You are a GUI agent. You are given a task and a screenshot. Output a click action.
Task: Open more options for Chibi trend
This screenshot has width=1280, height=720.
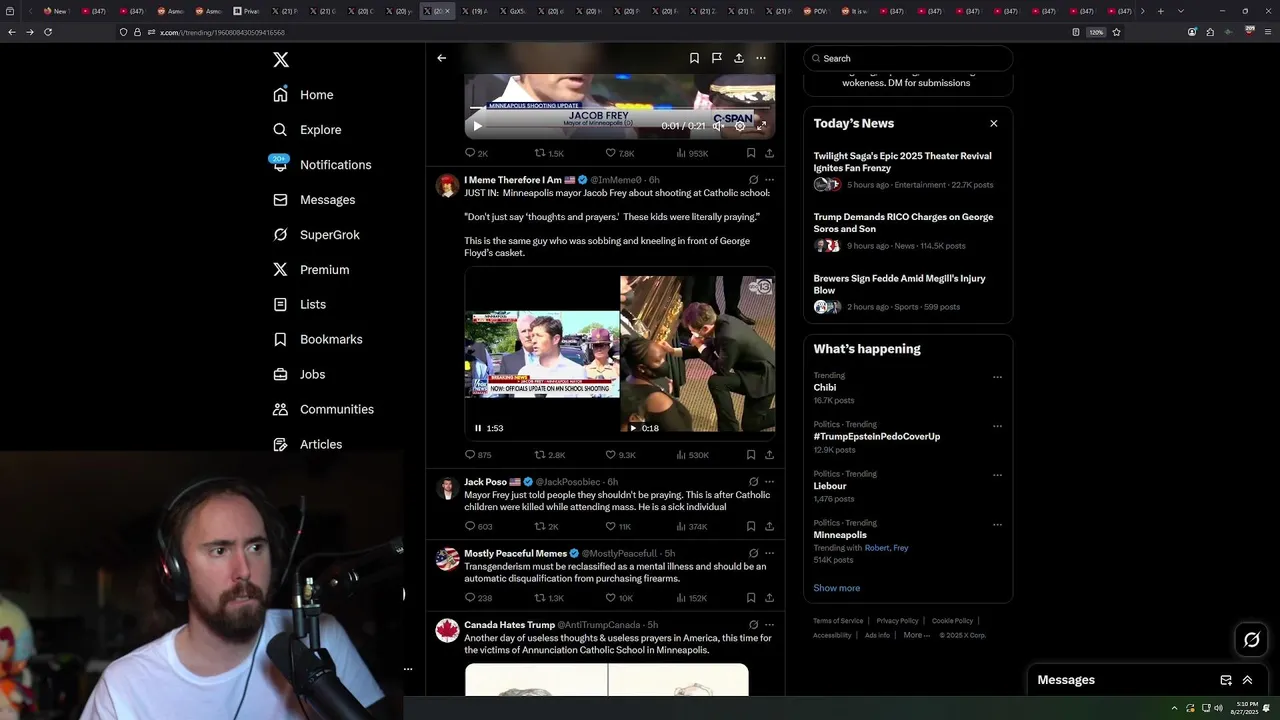[997, 377]
